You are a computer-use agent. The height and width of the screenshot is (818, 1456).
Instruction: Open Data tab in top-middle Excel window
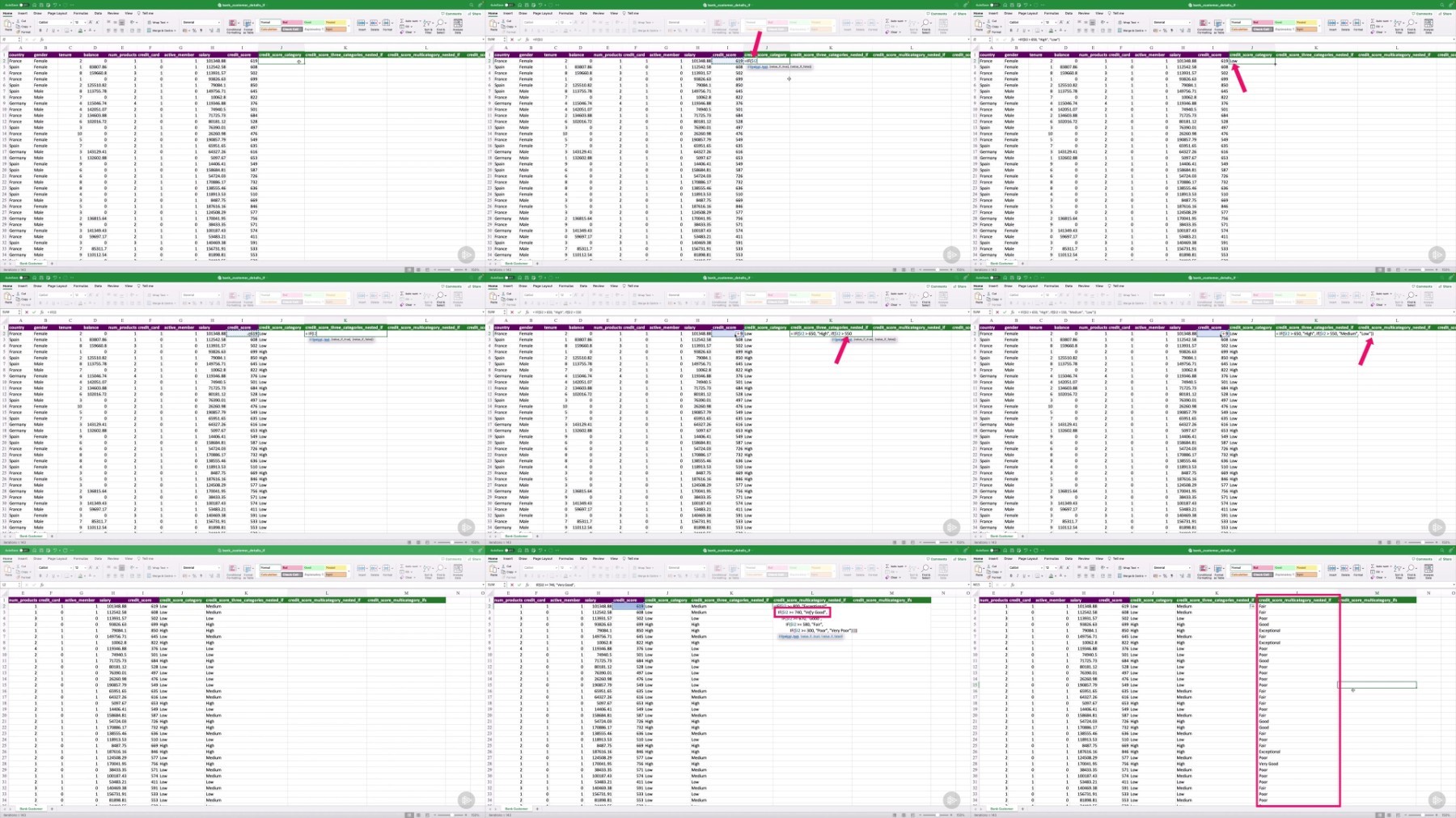[583, 13]
